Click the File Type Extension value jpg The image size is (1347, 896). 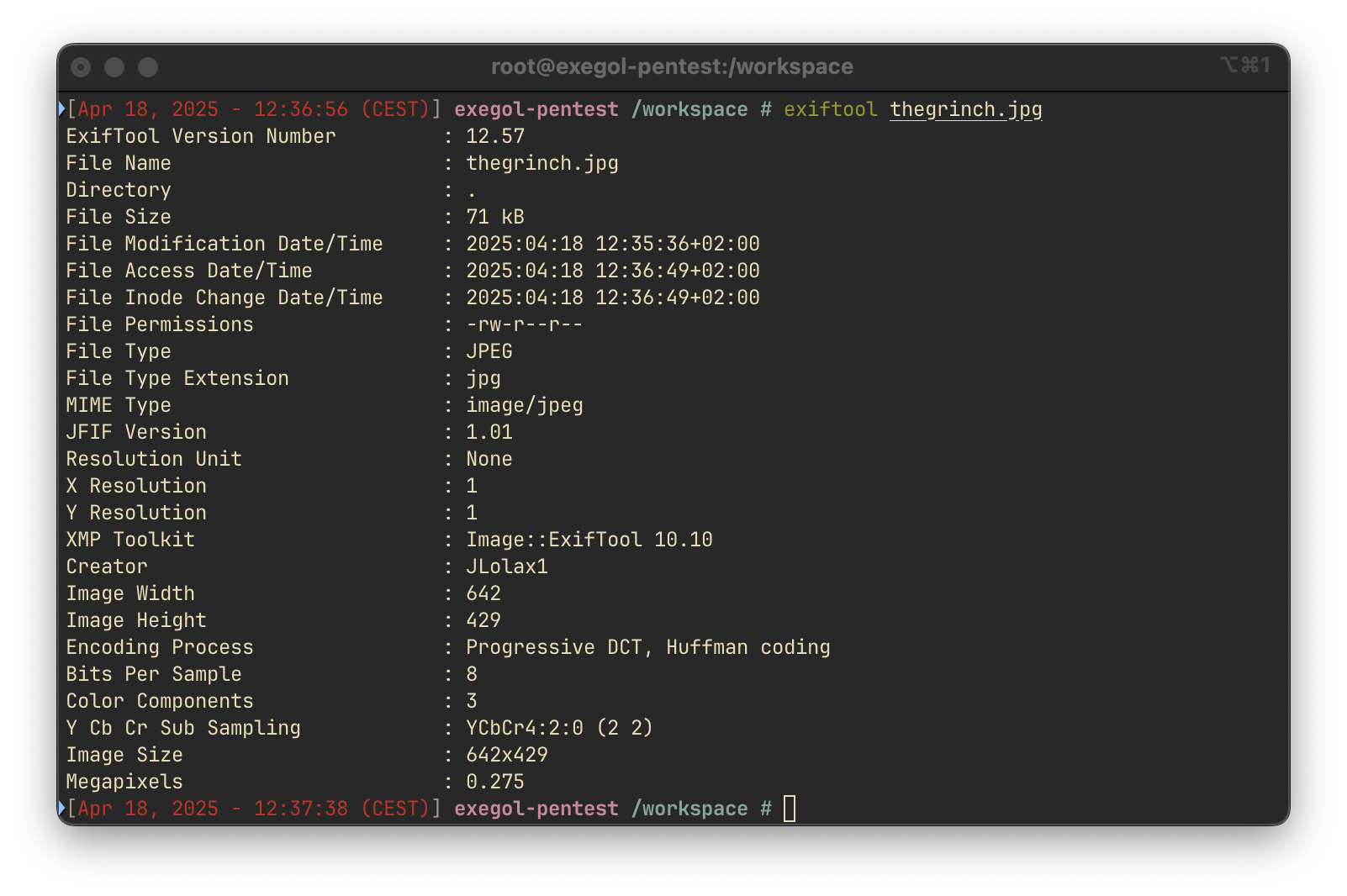coord(483,379)
